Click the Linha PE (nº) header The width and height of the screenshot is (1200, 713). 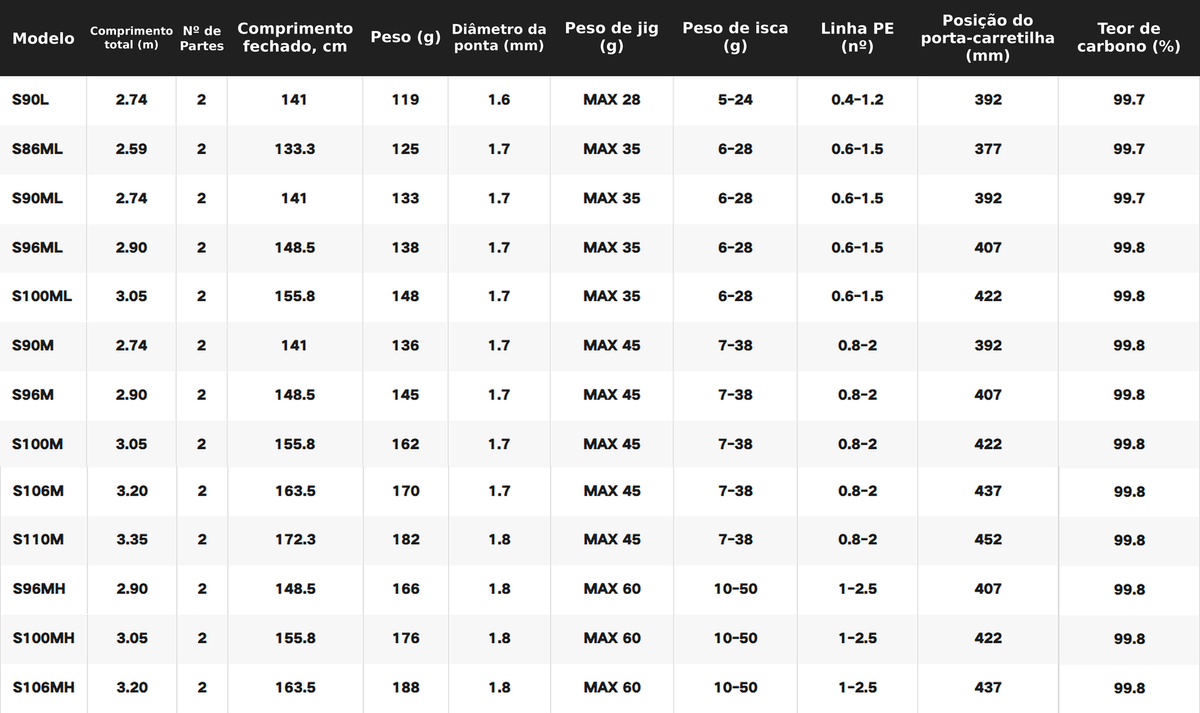point(857,38)
